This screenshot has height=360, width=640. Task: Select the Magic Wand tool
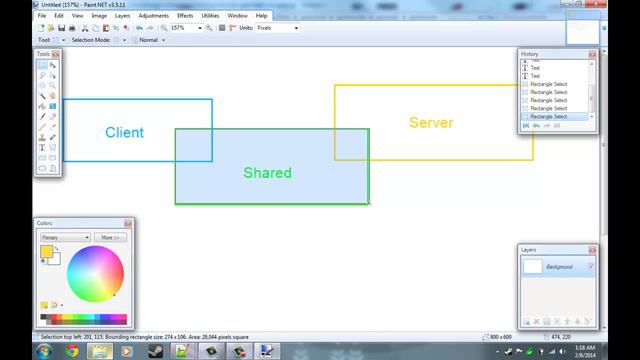point(42,96)
